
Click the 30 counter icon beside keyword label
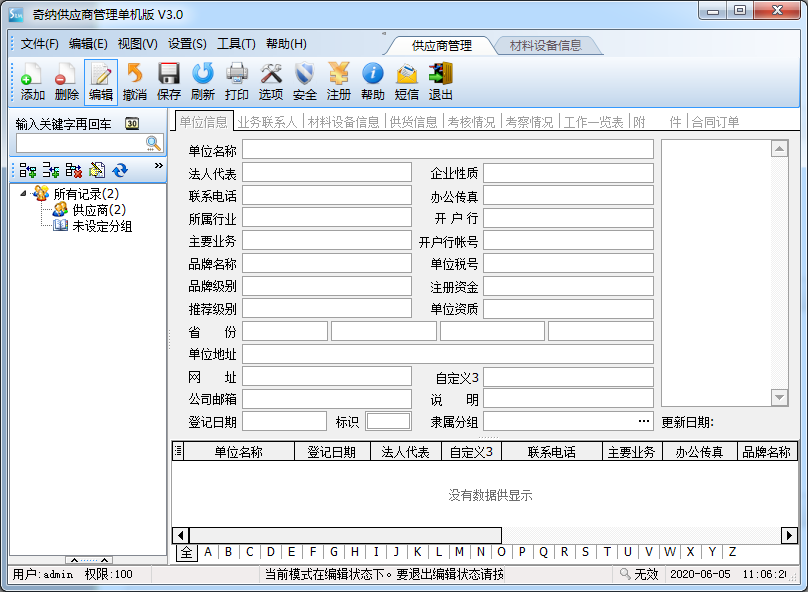click(x=132, y=124)
